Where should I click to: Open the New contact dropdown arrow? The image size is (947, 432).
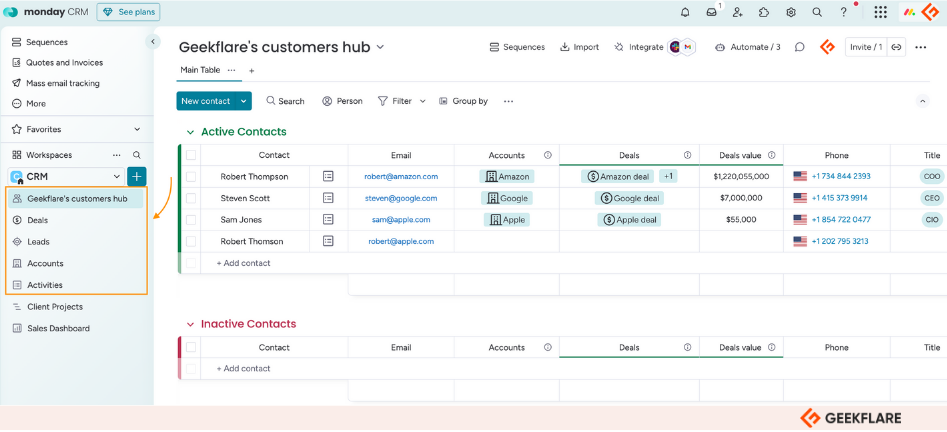tap(243, 102)
